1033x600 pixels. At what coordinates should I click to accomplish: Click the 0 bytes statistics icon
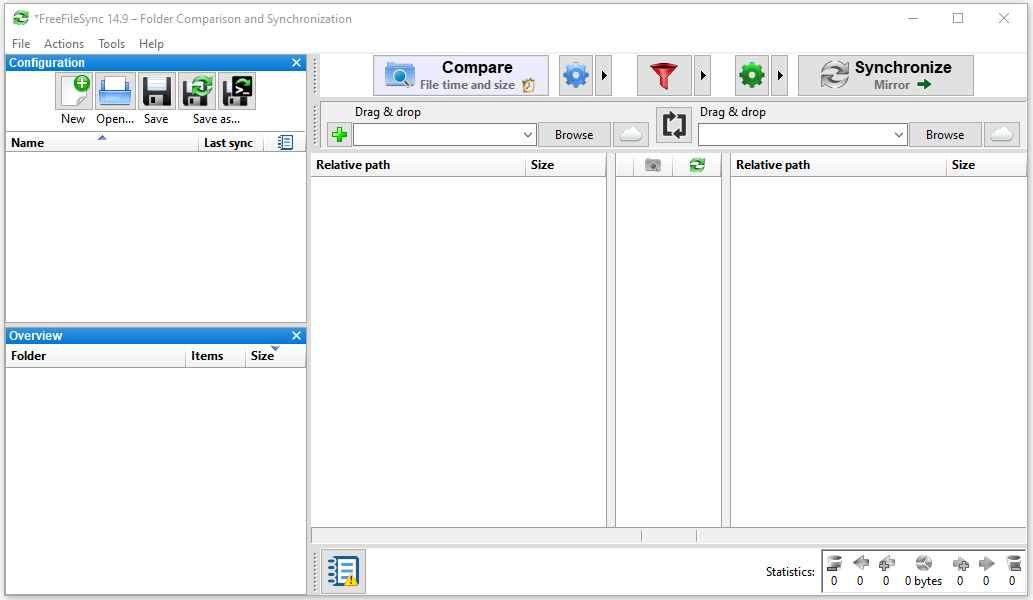924,563
